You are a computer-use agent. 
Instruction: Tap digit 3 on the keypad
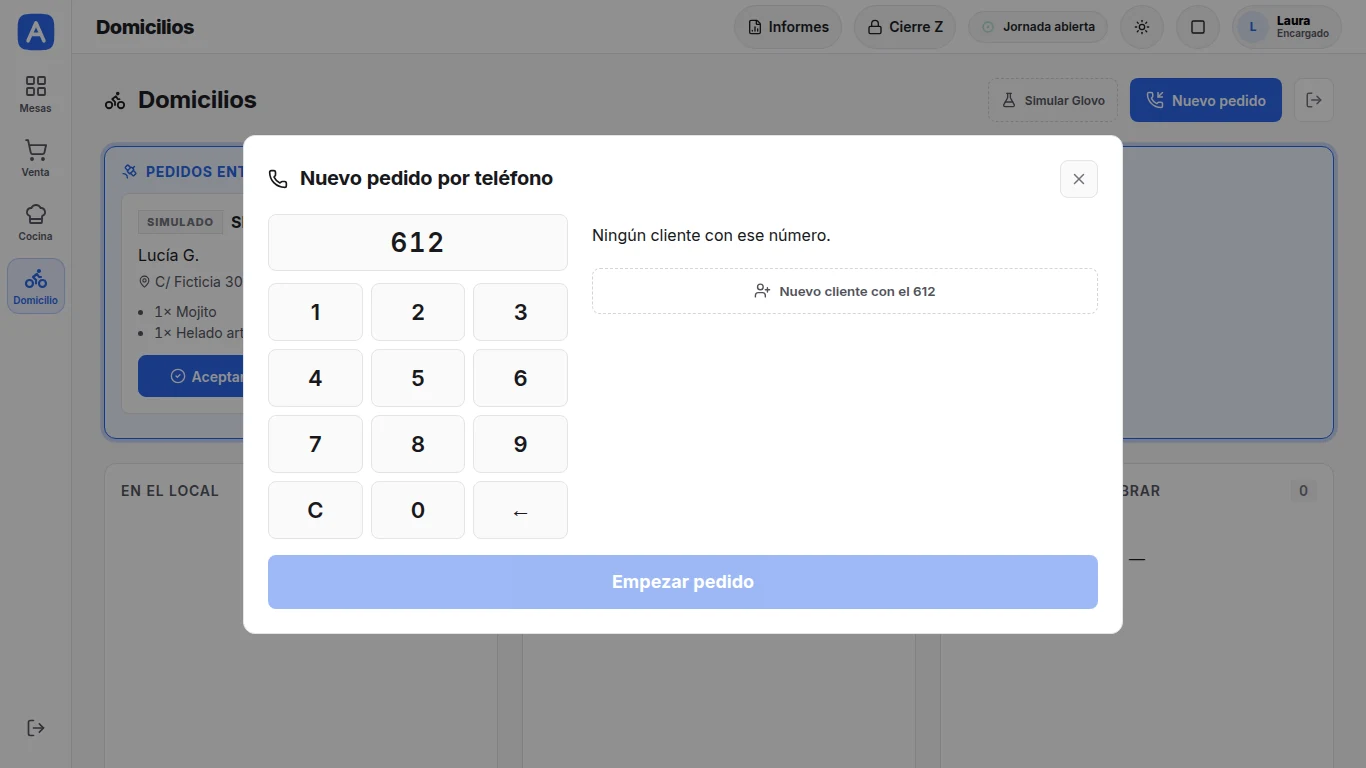520,312
